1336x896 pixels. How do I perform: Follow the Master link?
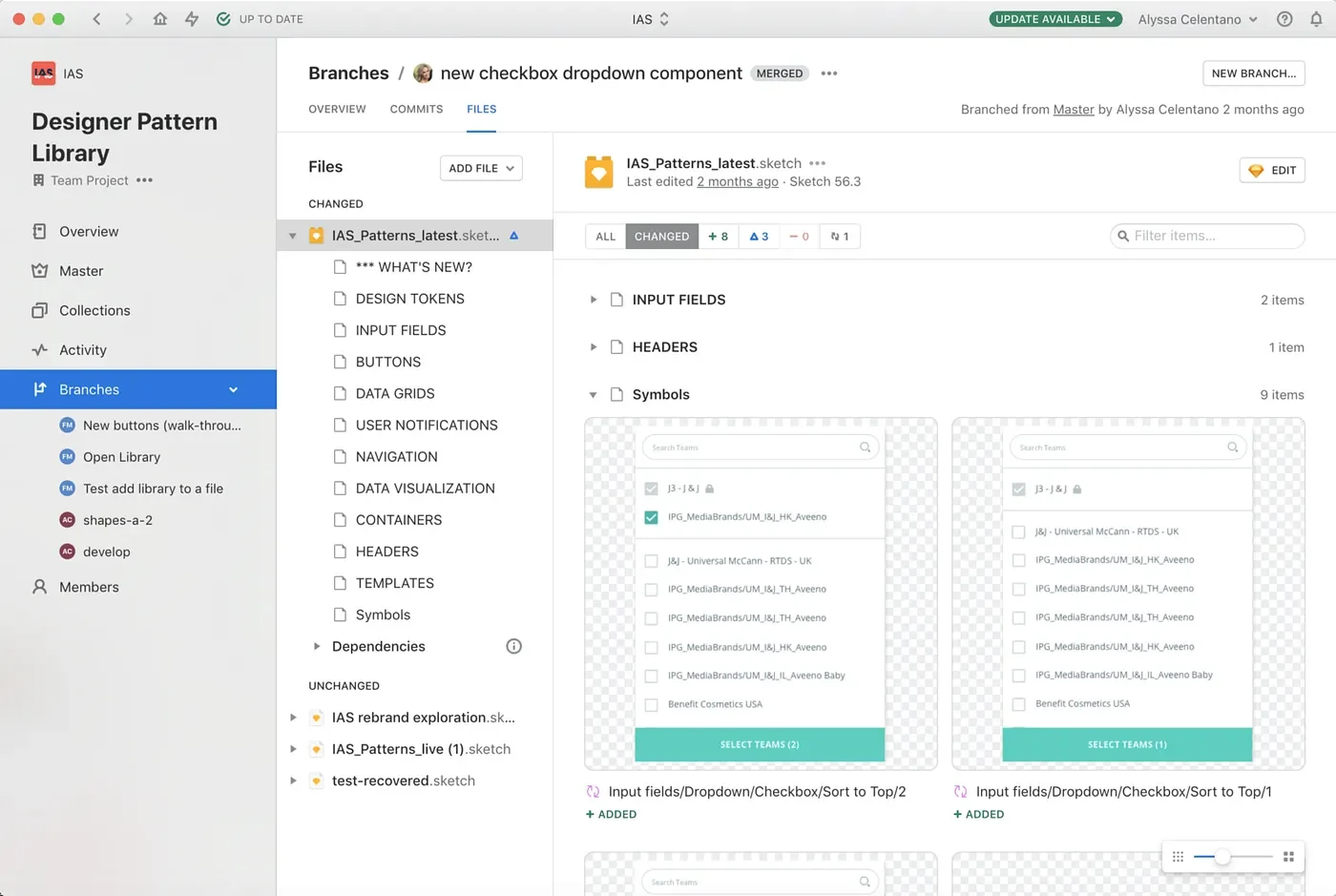coord(1074,110)
